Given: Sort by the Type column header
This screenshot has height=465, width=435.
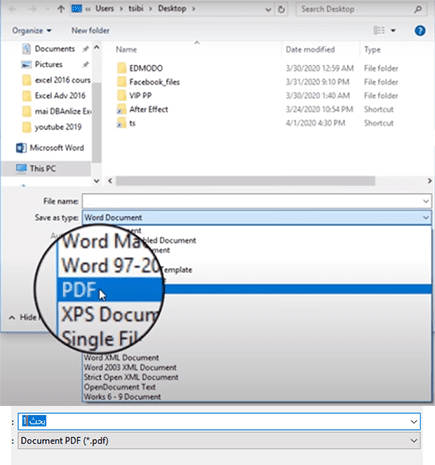Looking at the screenshot, I should pos(372,50).
